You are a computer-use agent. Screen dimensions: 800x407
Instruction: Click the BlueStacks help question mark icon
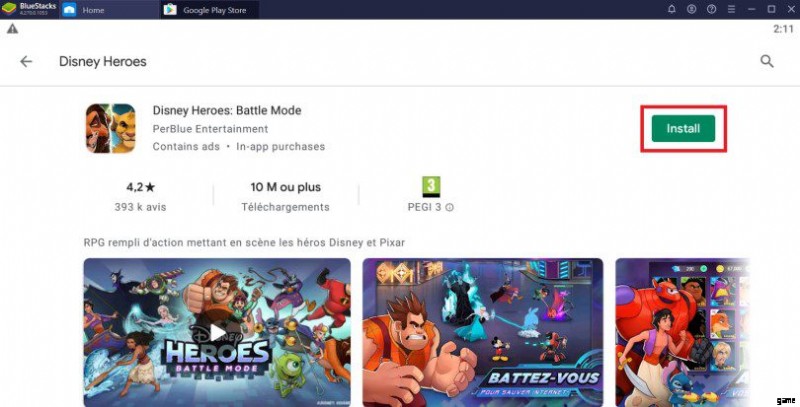coord(710,10)
